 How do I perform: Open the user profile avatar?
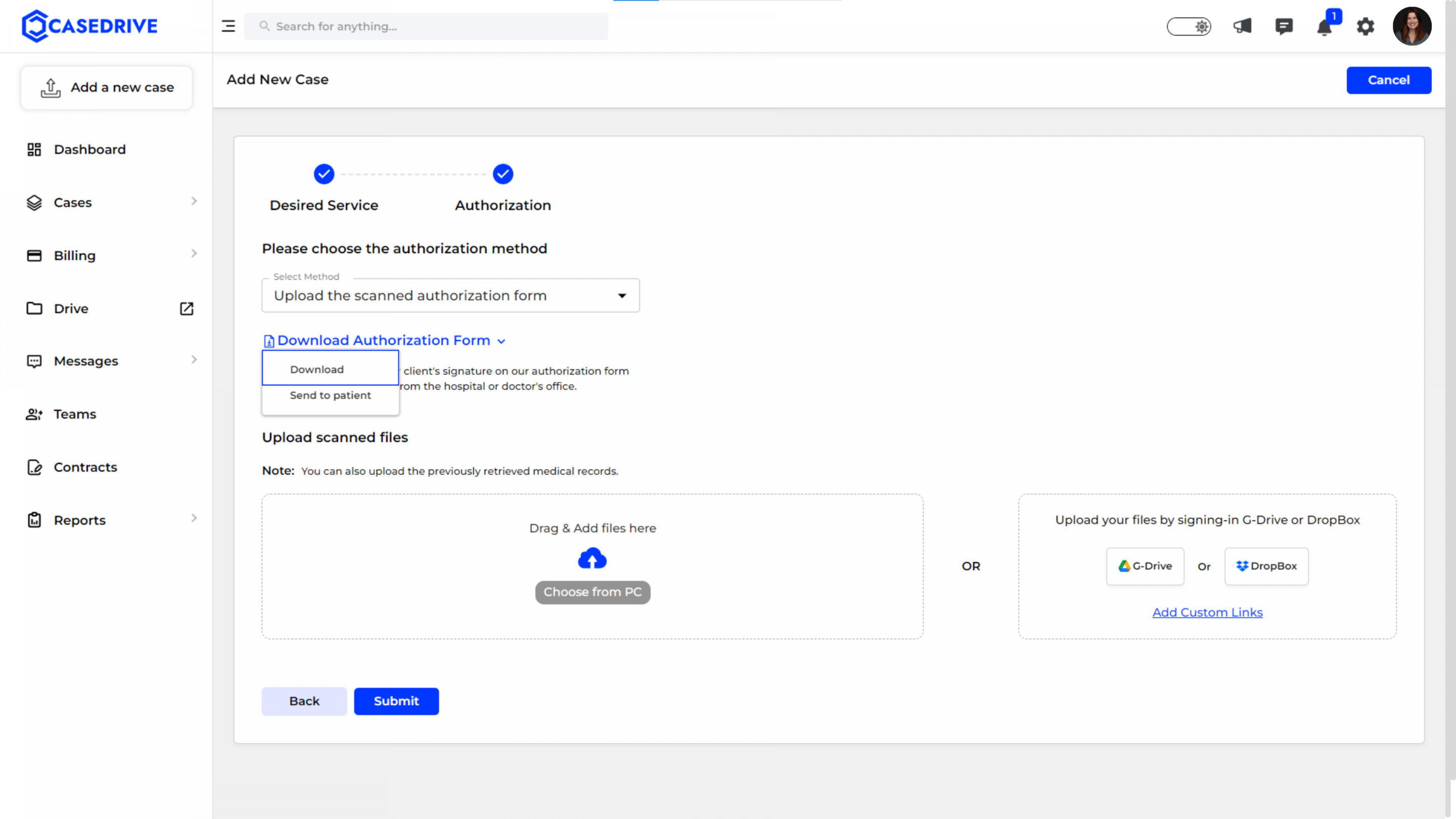coord(1412,26)
